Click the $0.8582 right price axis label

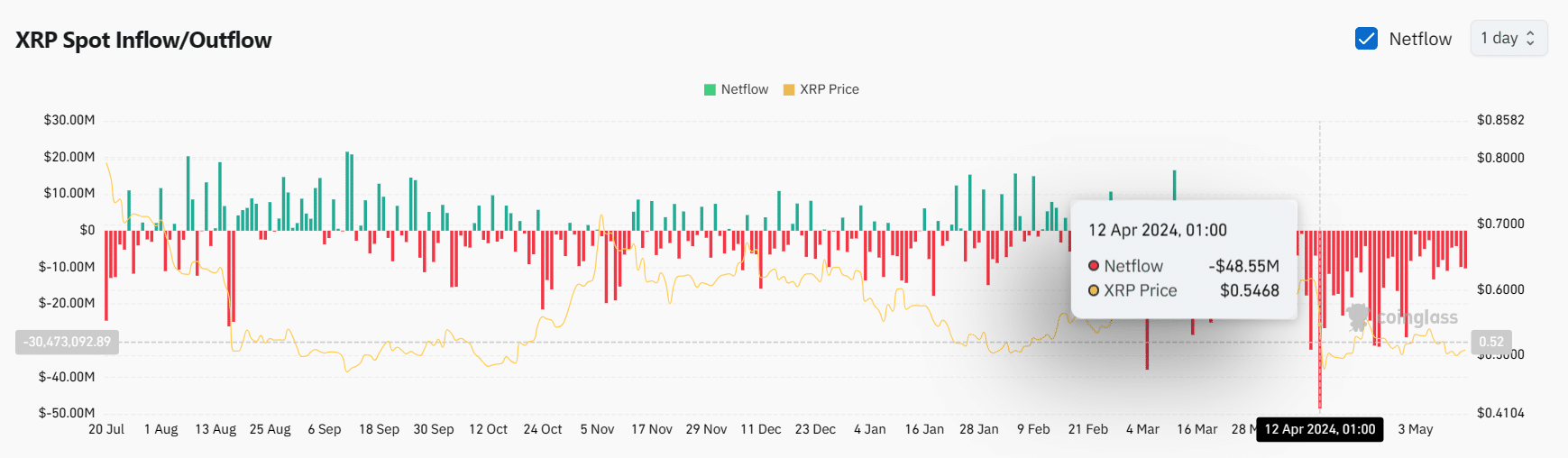pos(1500,120)
